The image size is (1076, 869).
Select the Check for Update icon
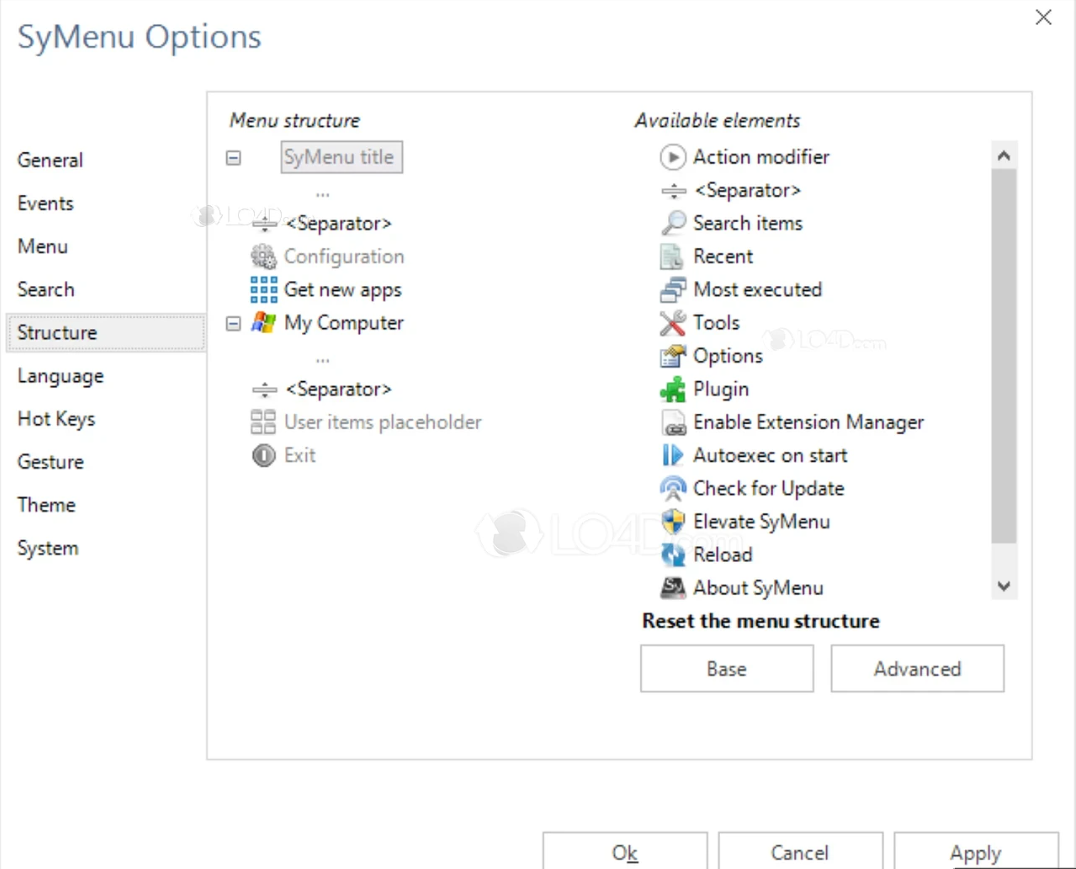[x=673, y=488]
